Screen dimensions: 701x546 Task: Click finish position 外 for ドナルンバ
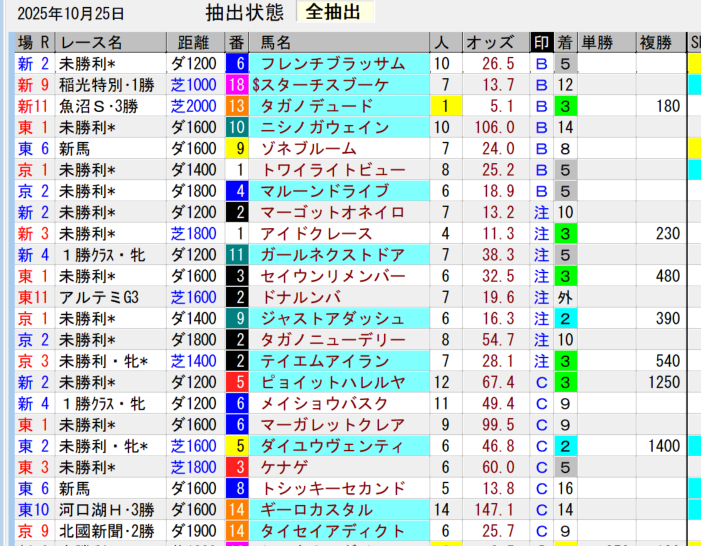coord(565,297)
